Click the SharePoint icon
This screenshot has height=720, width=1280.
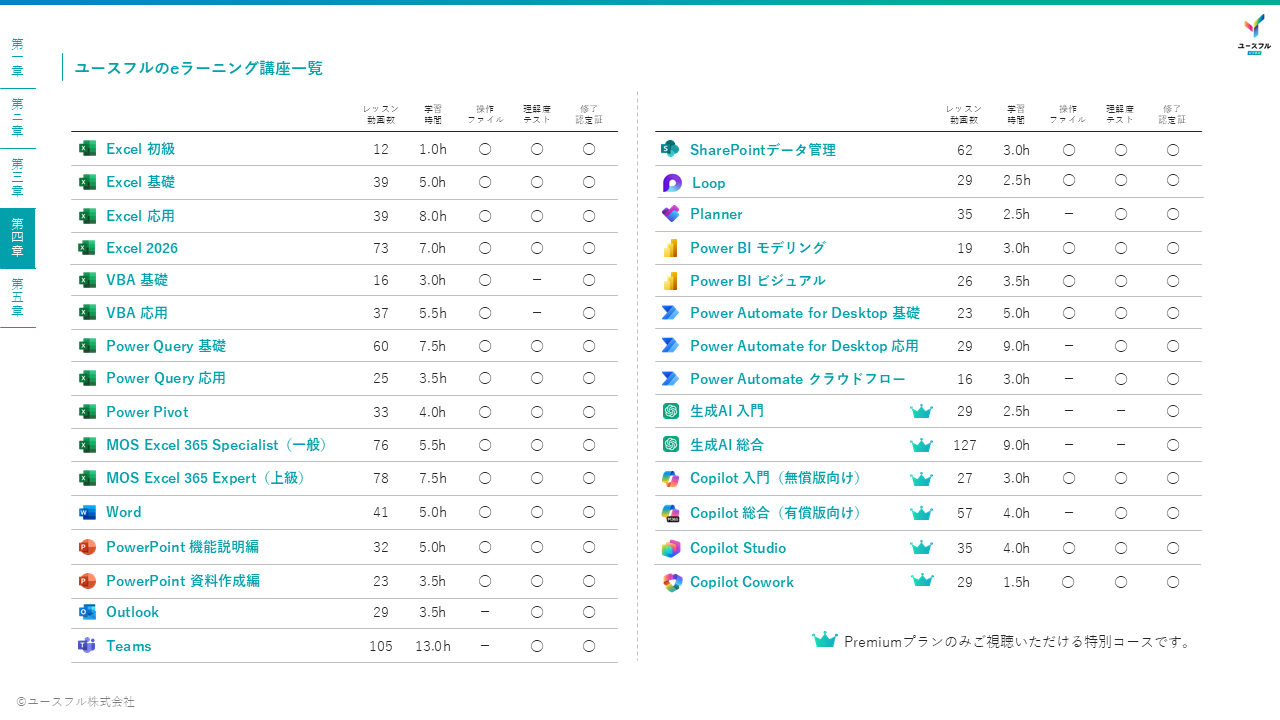(x=670, y=149)
